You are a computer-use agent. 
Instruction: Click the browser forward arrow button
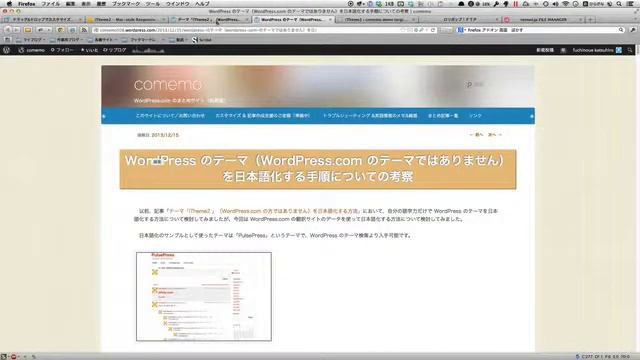(x=17, y=30)
